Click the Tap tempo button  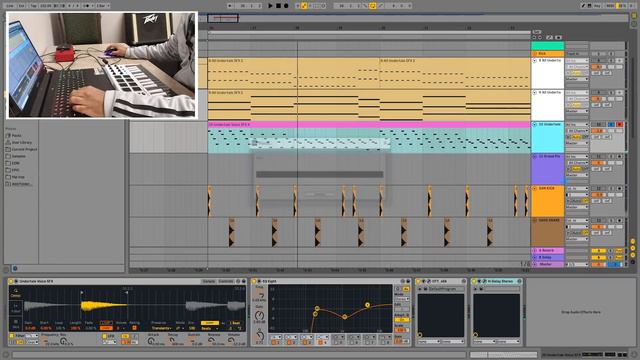point(33,6)
